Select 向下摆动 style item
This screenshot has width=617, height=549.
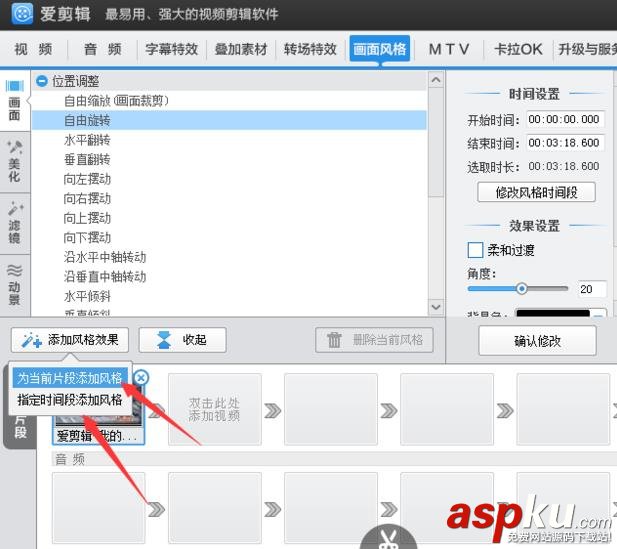click(x=229, y=238)
